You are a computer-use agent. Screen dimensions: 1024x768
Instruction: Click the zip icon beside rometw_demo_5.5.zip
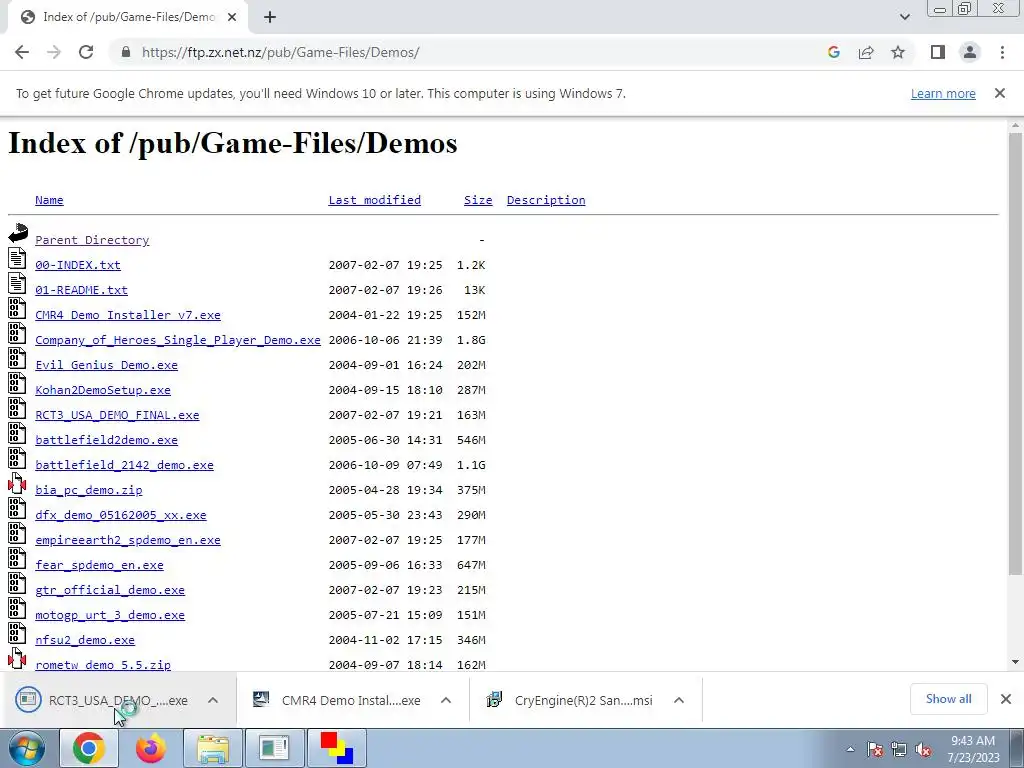click(17, 658)
